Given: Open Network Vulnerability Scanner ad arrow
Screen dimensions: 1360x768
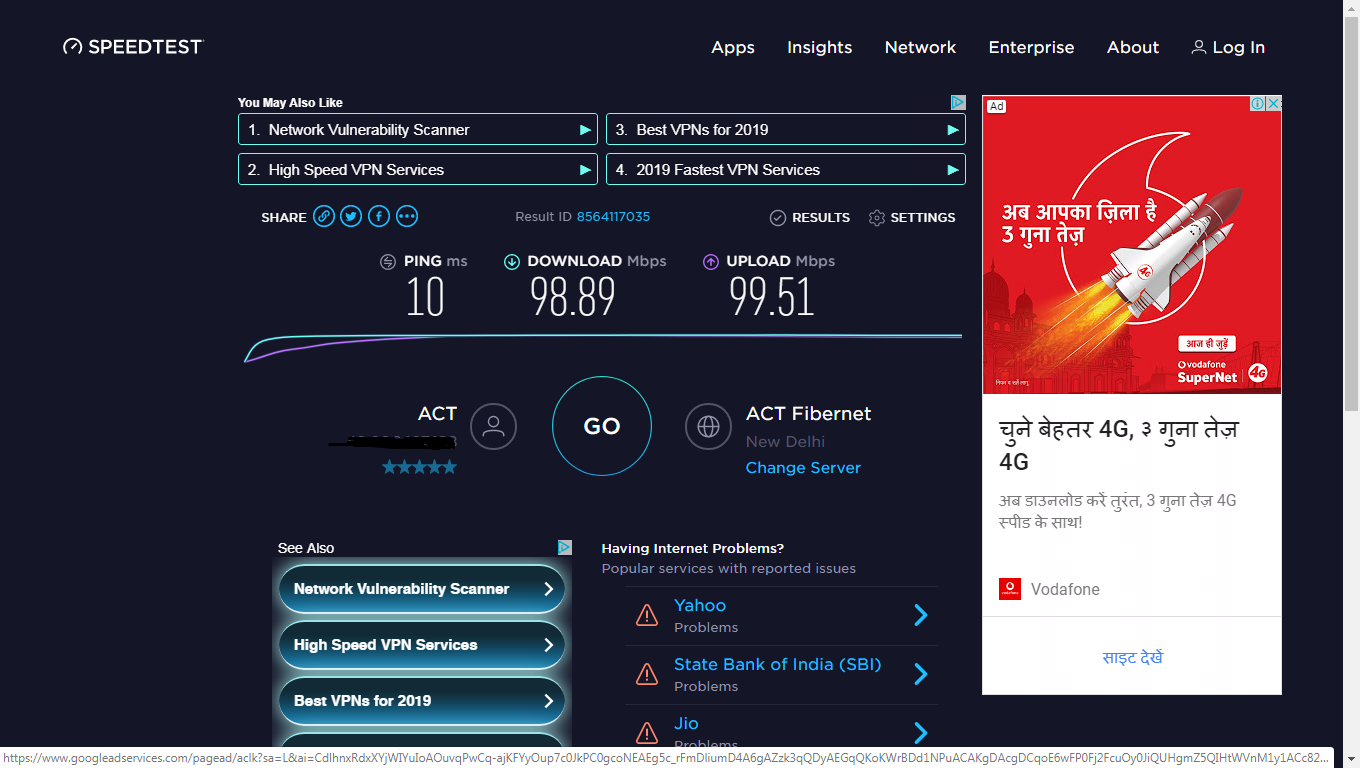Looking at the screenshot, I should pos(586,130).
